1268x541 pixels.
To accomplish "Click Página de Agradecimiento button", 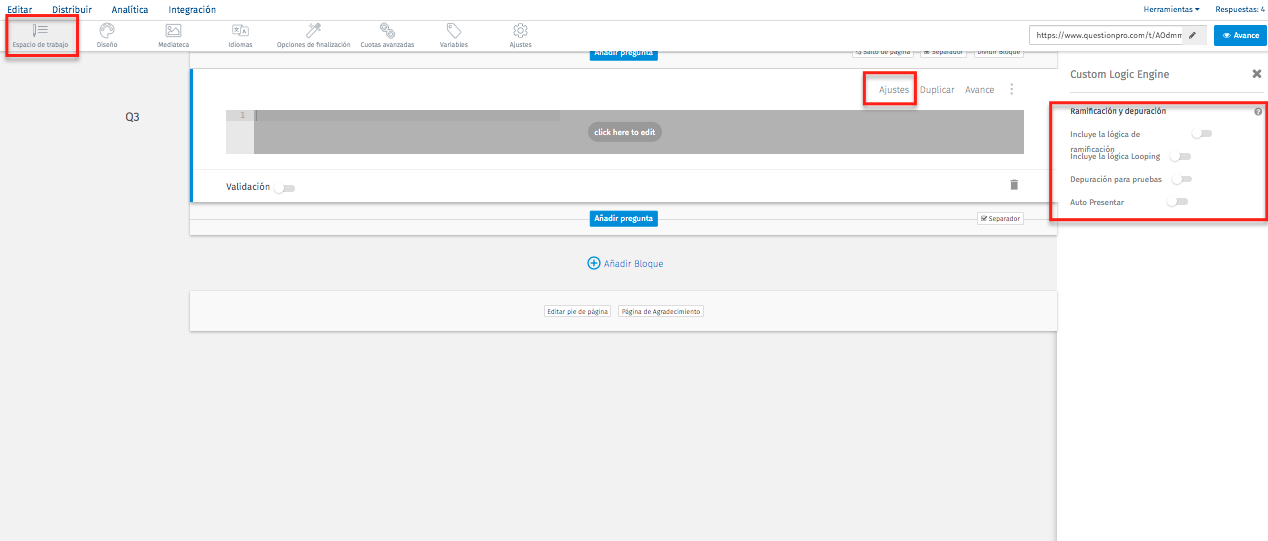I will 661,311.
